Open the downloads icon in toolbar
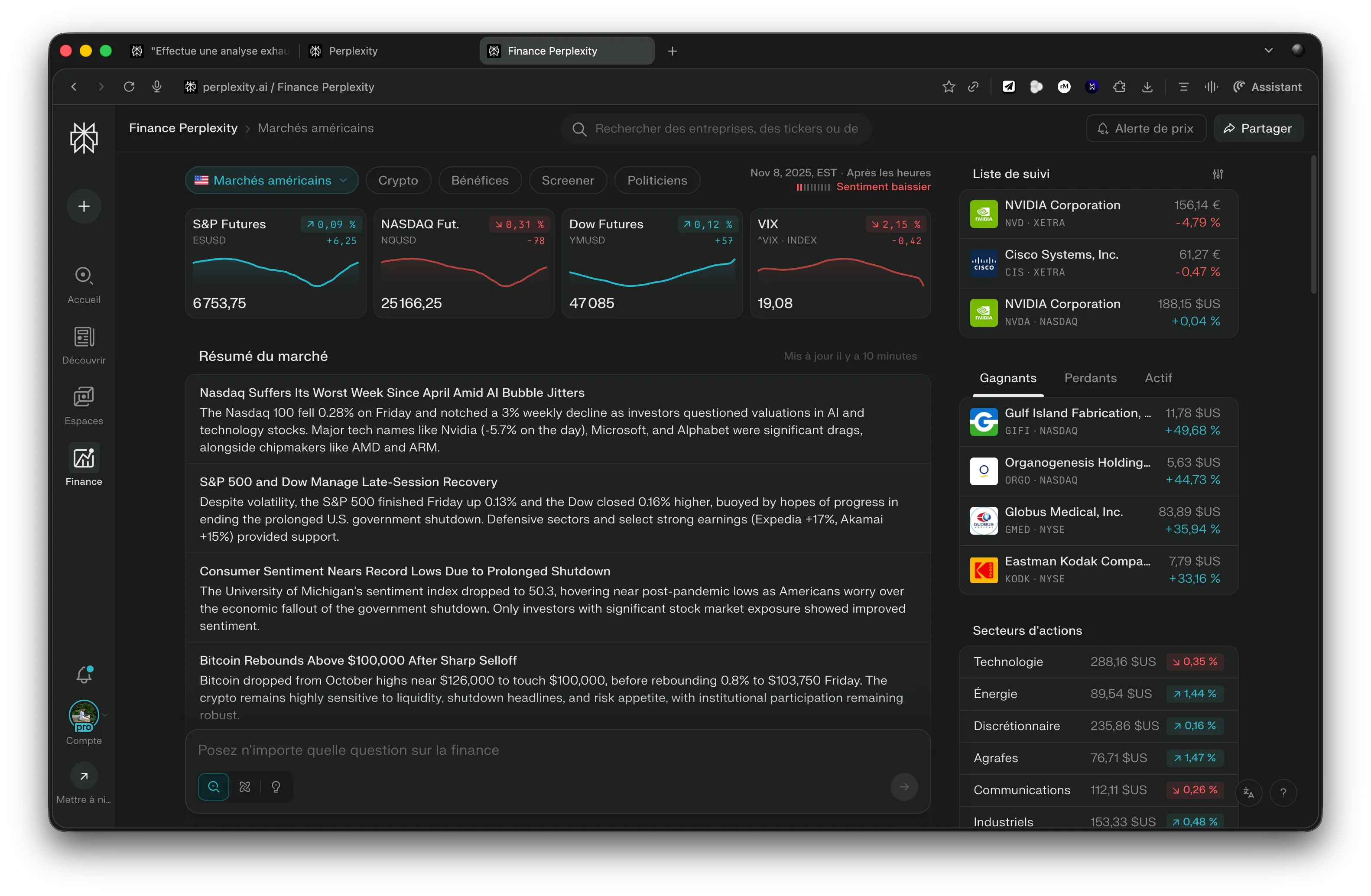Viewport: 1371px width, 896px height. 1147,87
